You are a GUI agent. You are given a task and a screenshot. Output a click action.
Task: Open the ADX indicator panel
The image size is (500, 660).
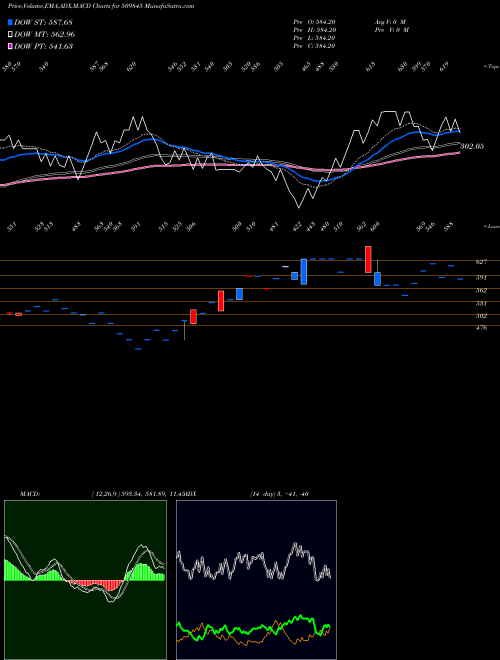(x=256, y=580)
